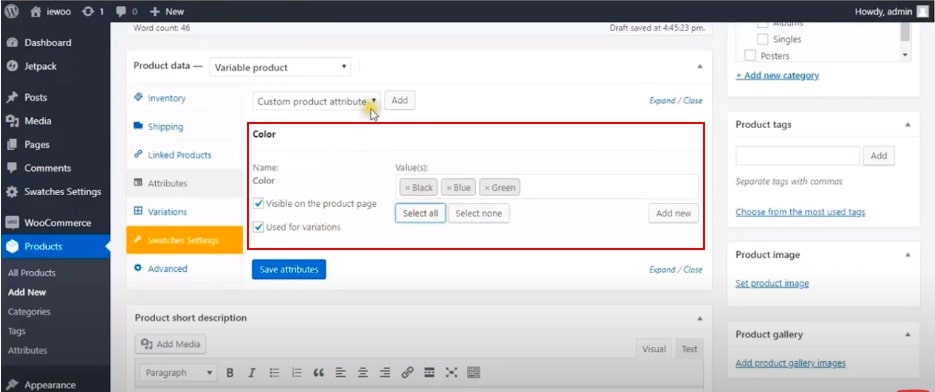Click the Add new value button
The image size is (935, 392).
coord(673,213)
